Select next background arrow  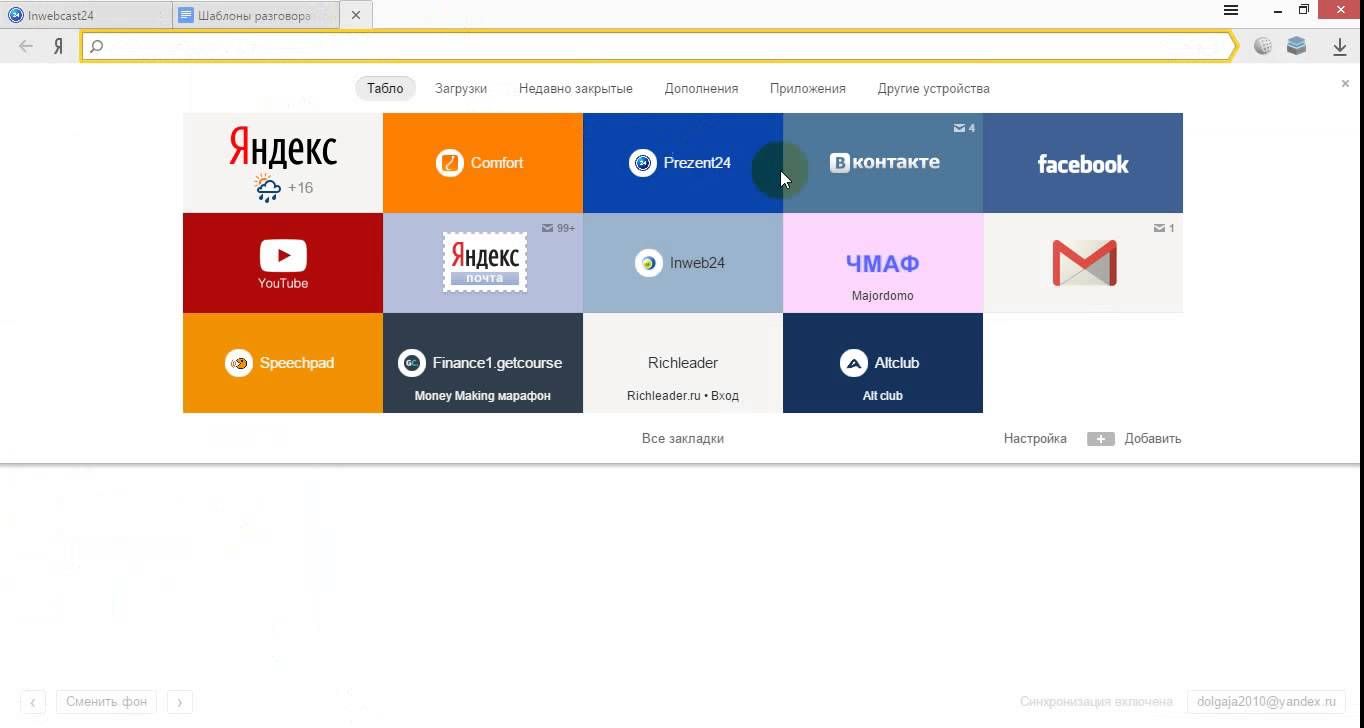(180, 702)
